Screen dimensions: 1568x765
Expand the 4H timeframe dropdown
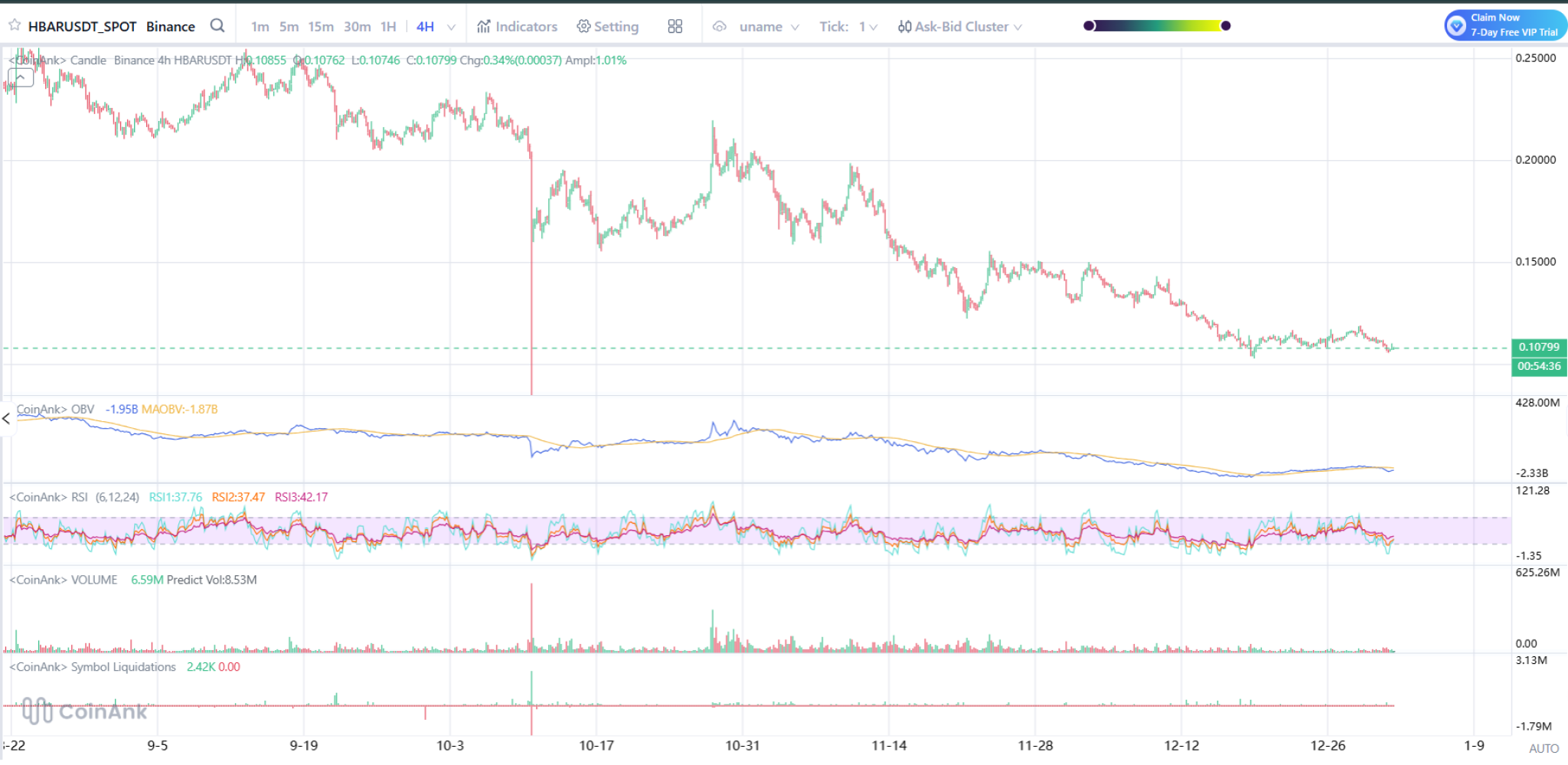(x=452, y=25)
